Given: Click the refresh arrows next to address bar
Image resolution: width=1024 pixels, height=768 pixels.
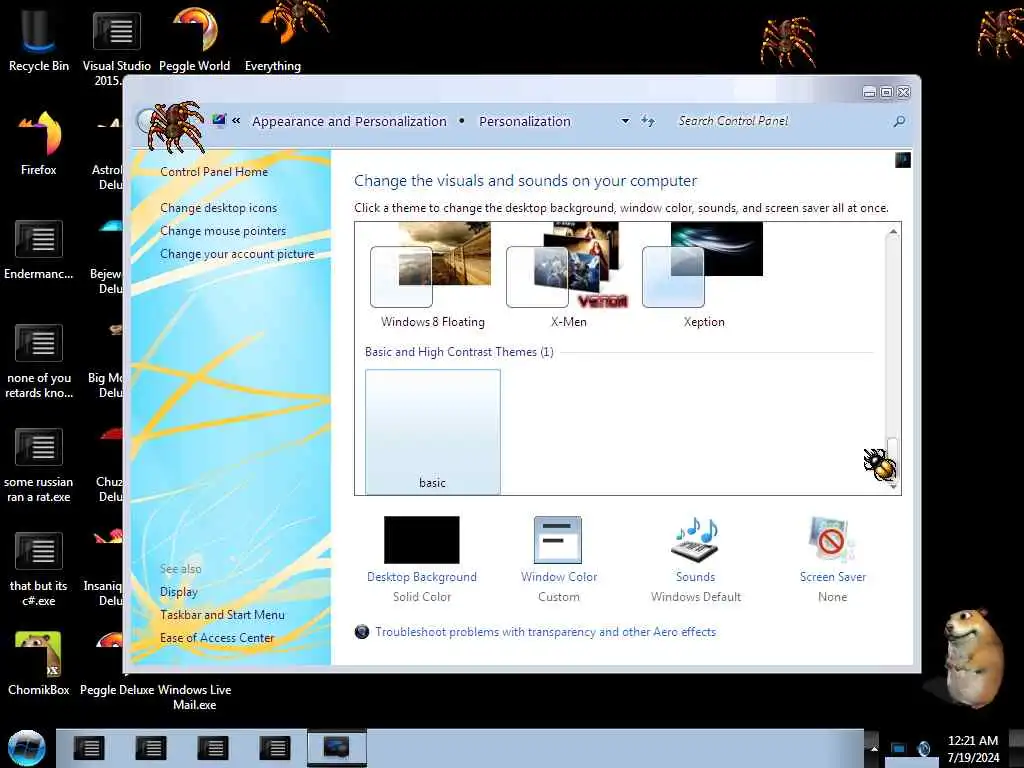Looking at the screenshot, I should click(x=648, y=121).
